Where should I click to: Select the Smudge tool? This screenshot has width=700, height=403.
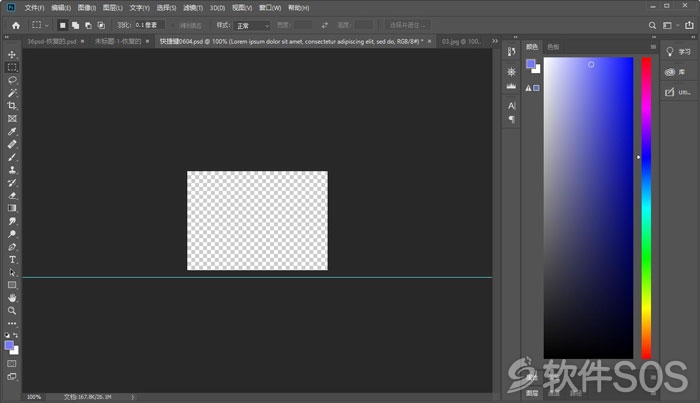pos(12,221)
